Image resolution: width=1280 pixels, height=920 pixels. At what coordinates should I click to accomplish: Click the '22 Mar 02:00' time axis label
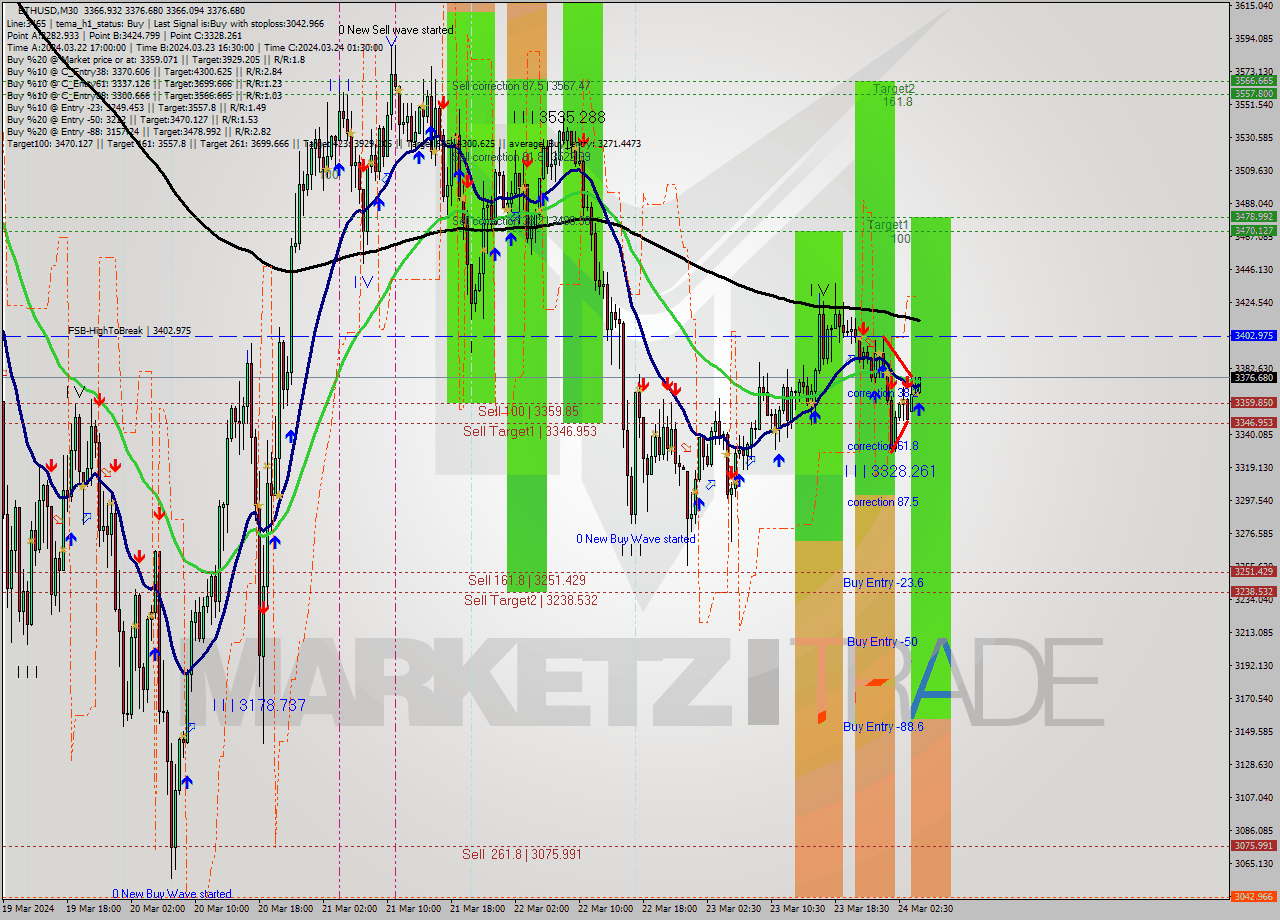coord(542,909)
